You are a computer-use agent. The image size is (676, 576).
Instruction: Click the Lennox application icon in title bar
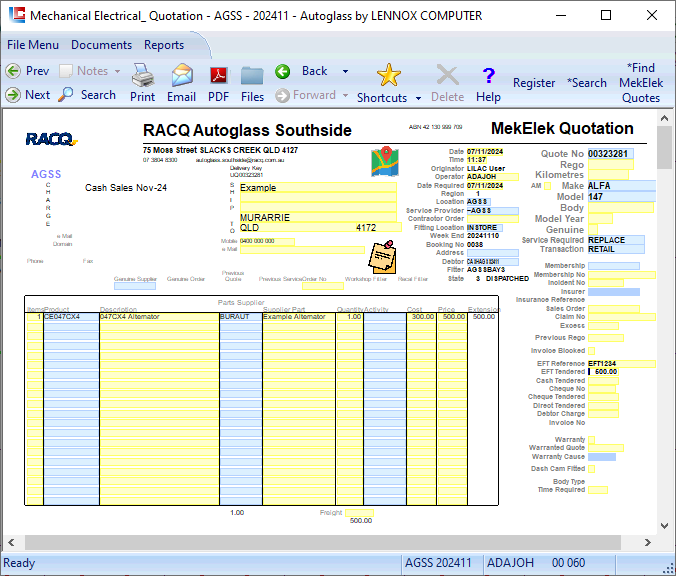pos(17,15)
